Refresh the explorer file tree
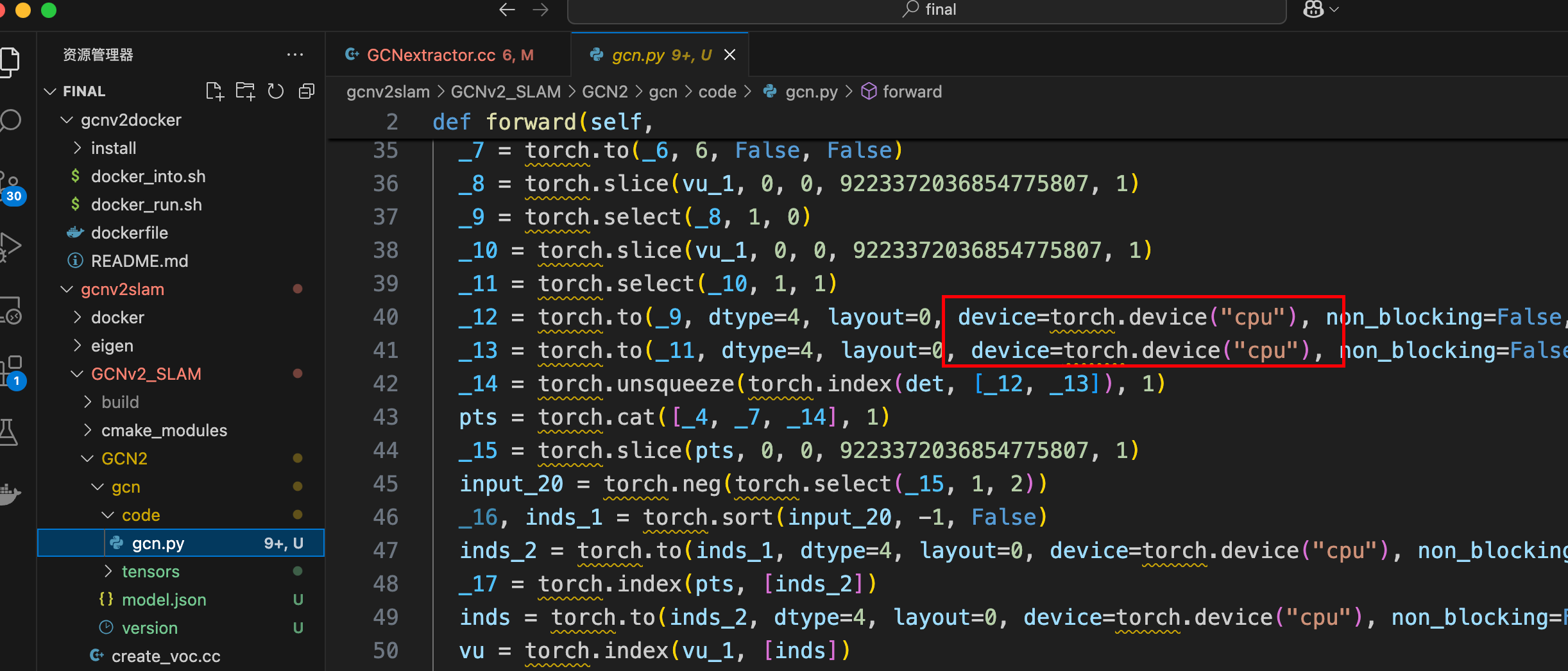The image size is (1568, 671). point(276,92)
